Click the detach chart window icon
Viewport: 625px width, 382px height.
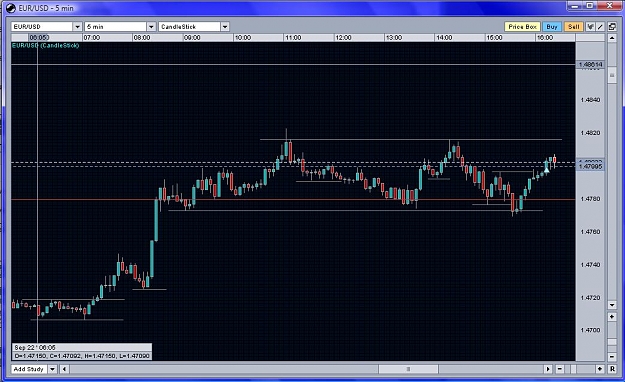[612, 27]
